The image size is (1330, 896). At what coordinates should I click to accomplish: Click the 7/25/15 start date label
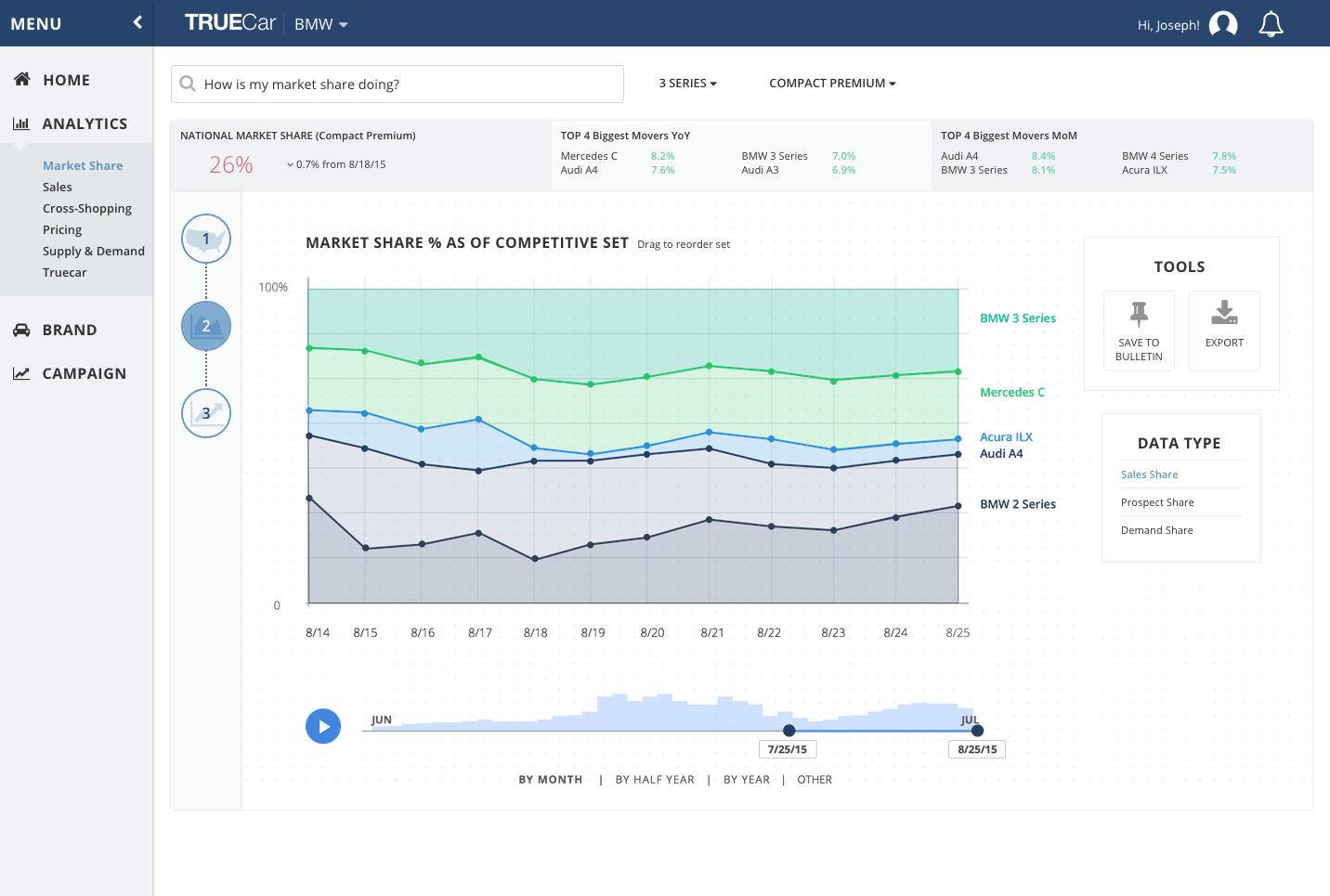788,749
